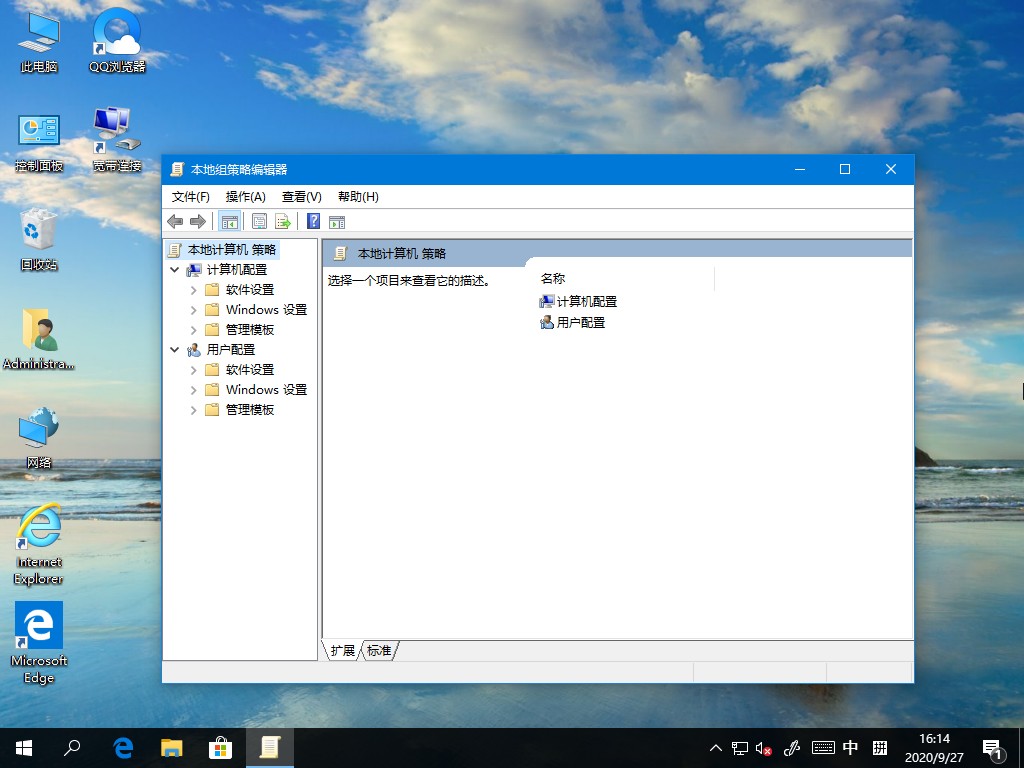Expand Windows 设置 under 用户配置
This screenshot has width=1024, height=768.
193,389
